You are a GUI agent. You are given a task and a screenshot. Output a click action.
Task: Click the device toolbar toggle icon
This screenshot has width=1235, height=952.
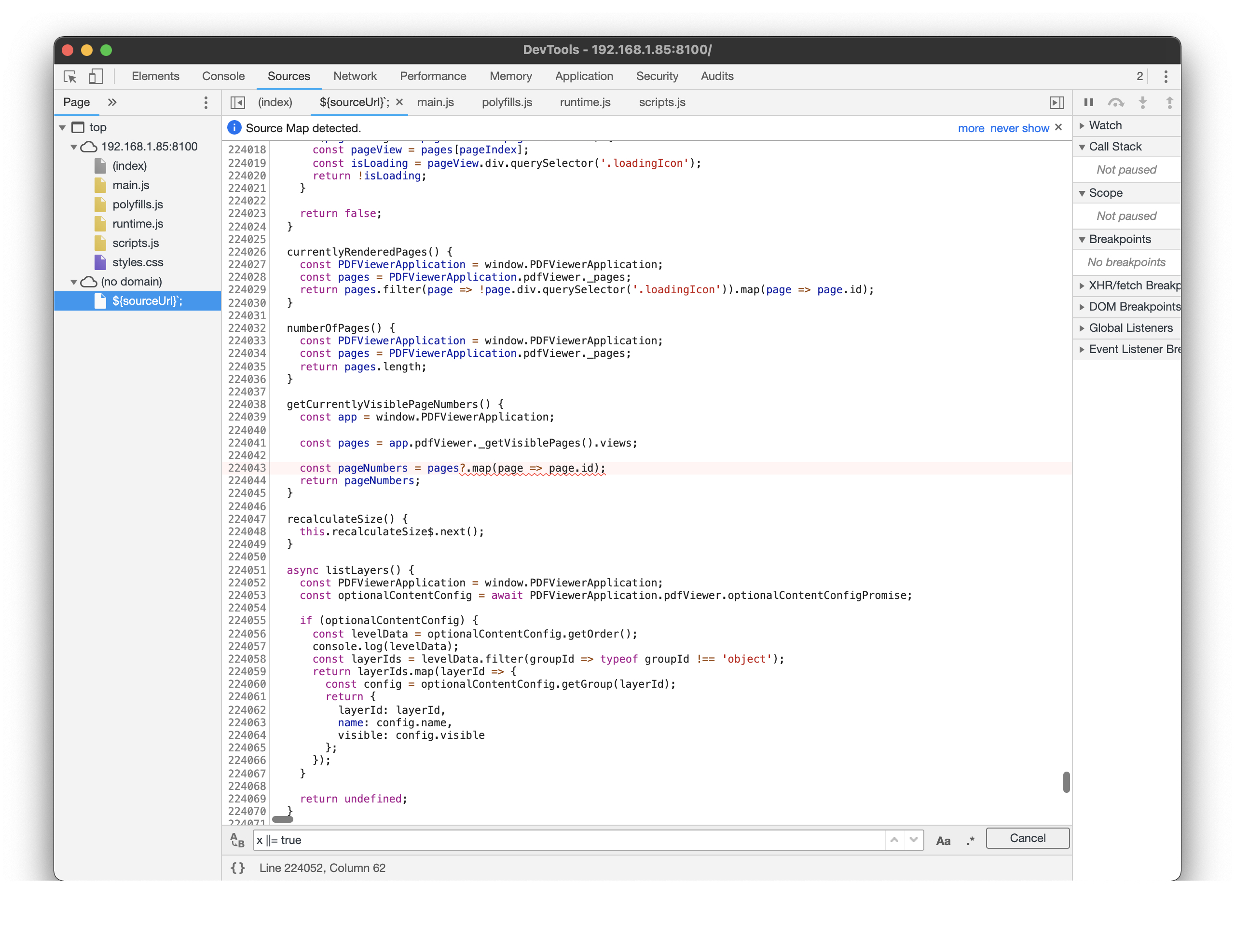coord(96,76)
